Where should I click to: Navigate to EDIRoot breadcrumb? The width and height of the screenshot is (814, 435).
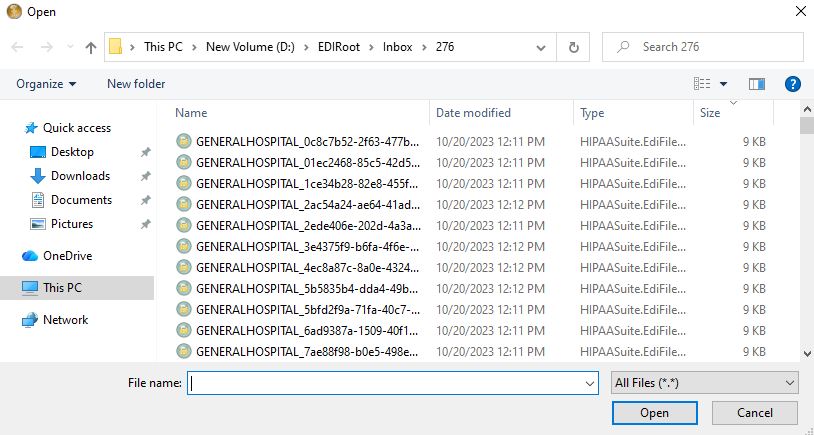tap(339, 47)
